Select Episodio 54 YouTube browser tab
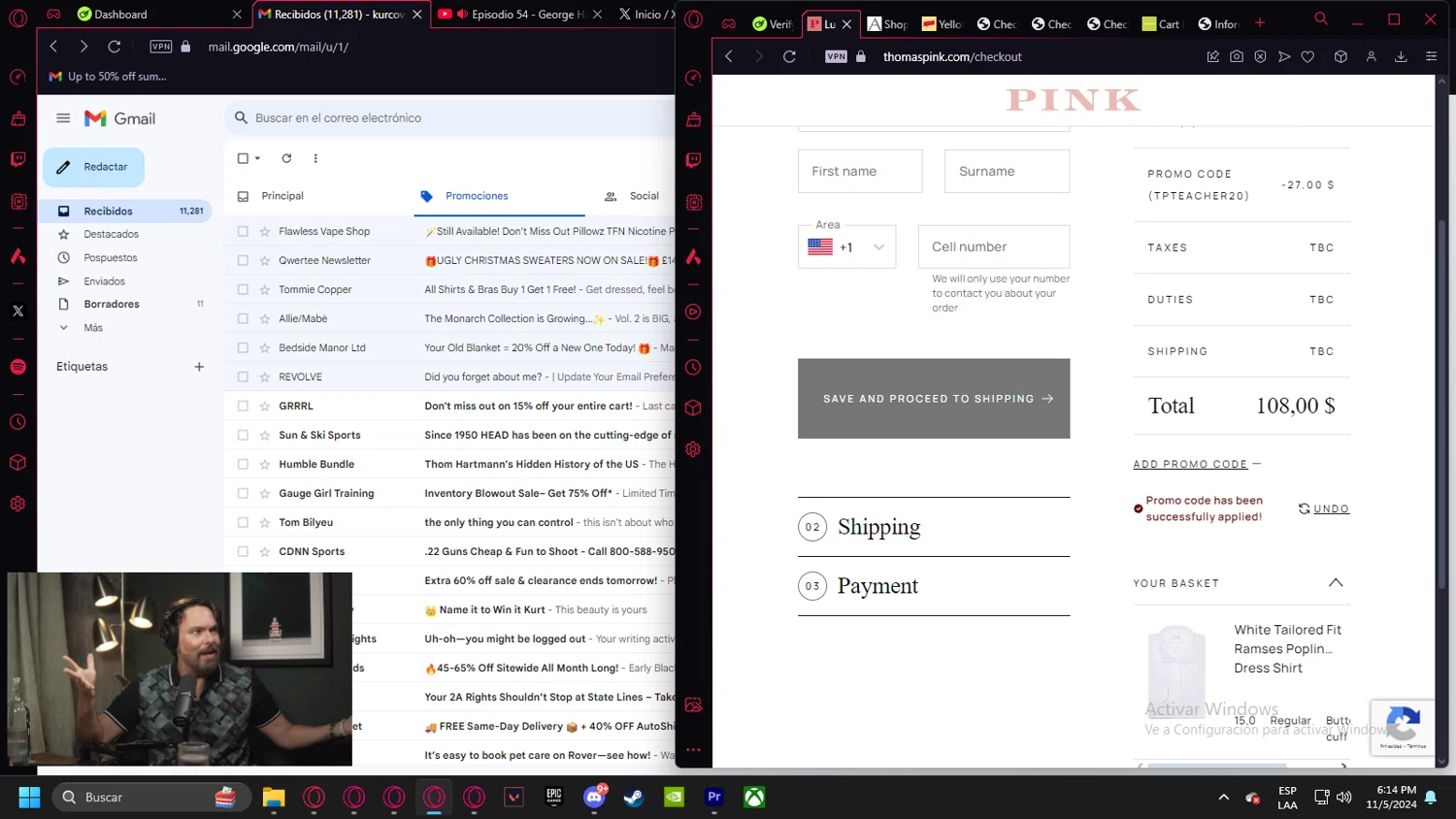This screenshot has width=1456, height=819. [519, 14]
